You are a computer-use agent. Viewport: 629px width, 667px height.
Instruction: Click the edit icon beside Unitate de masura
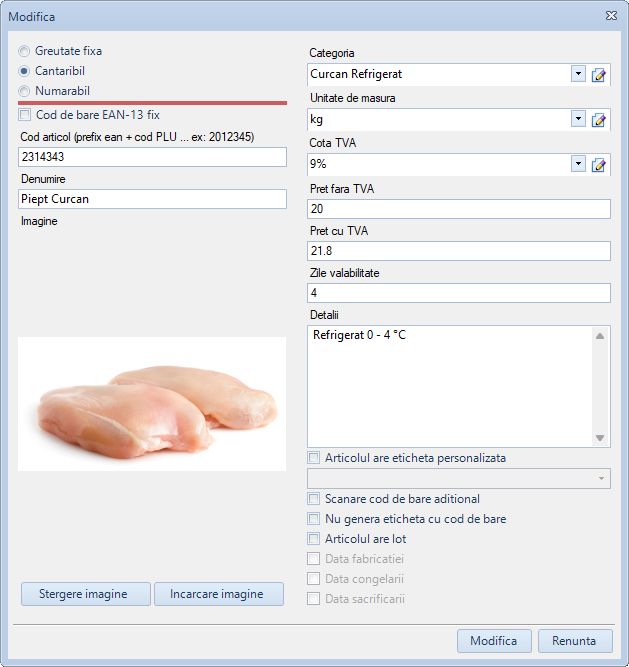click(599, 120)
